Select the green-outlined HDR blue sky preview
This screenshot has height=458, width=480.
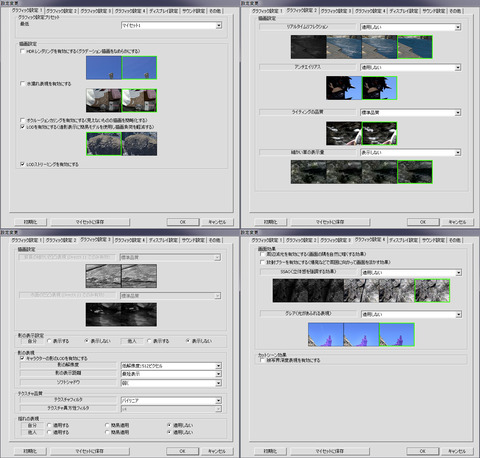(139, 68)
